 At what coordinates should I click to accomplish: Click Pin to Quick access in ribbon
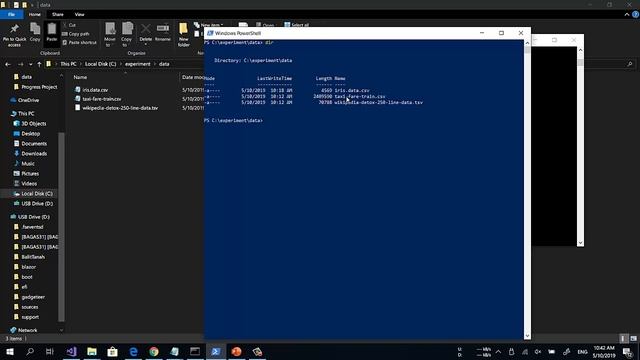(14, 35)
